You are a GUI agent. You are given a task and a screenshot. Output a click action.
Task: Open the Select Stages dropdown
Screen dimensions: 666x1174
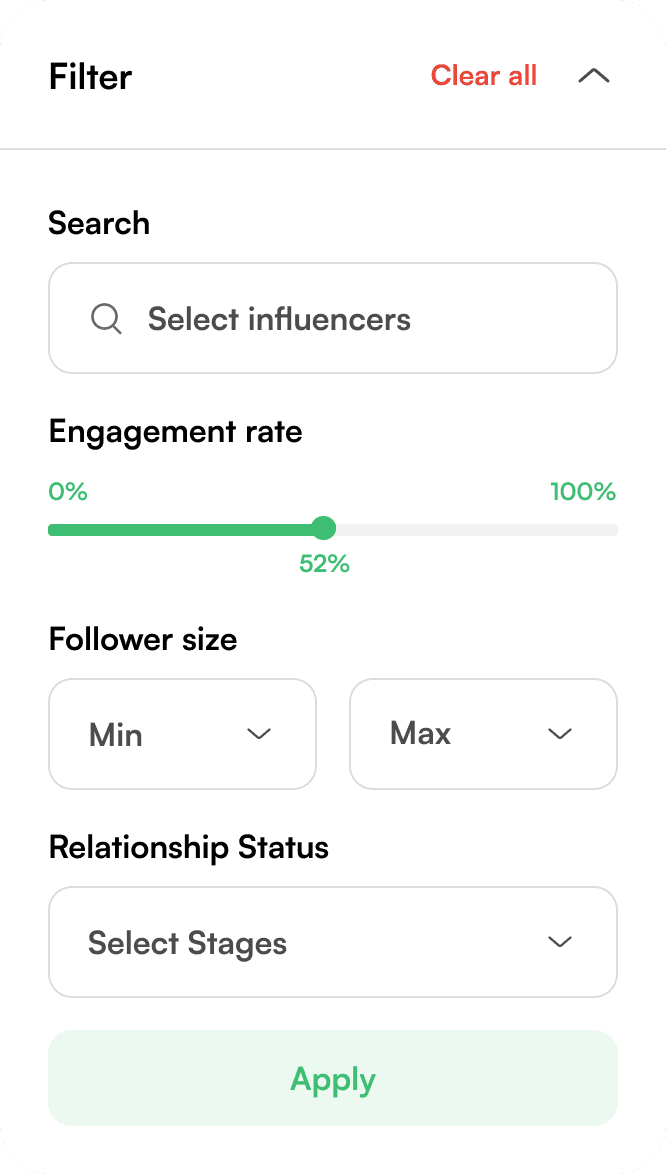click(x=333, y=942)
